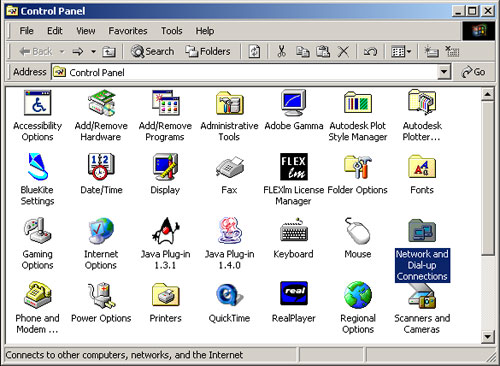Open the Help menu
This screenshot has height=366, width=500.
(205, 31)
